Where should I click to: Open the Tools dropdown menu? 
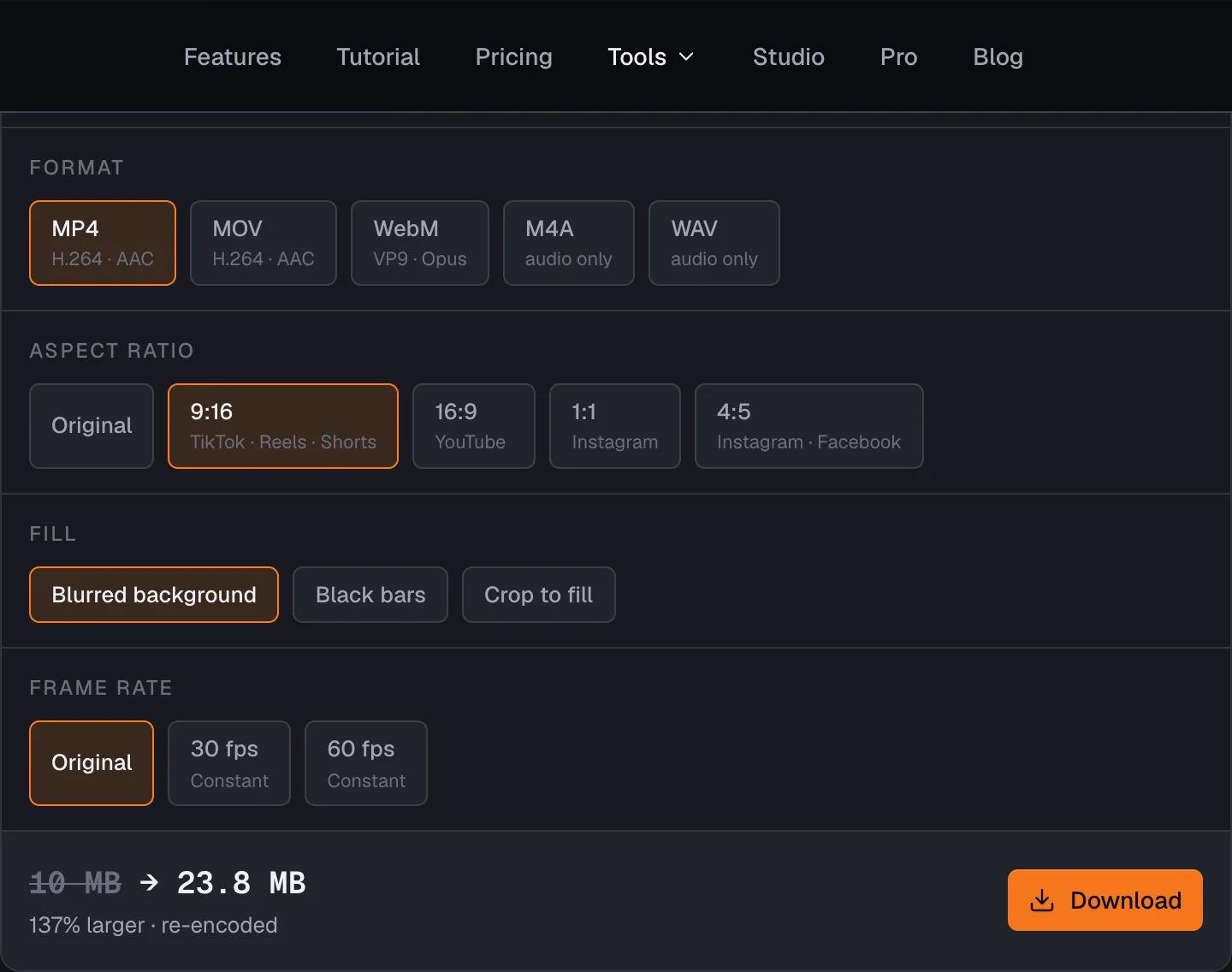(x=650, y=56)
